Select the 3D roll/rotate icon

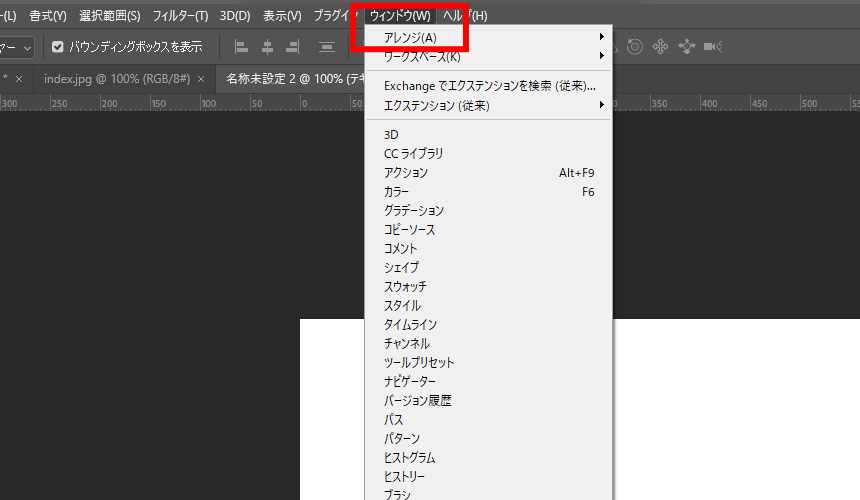[634, 47]
